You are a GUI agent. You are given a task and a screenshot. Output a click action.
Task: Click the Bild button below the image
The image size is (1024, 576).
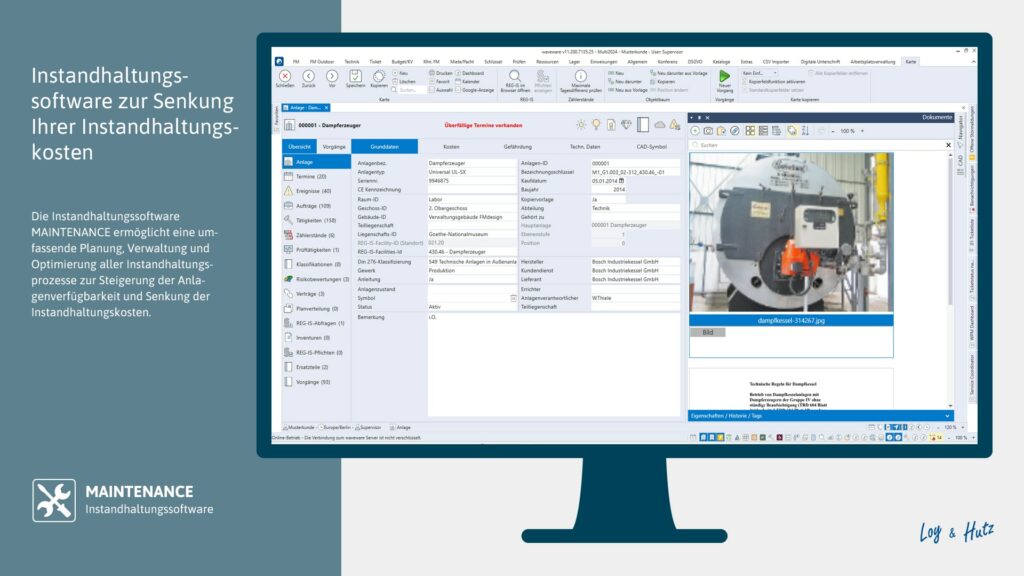click(708, 331)
